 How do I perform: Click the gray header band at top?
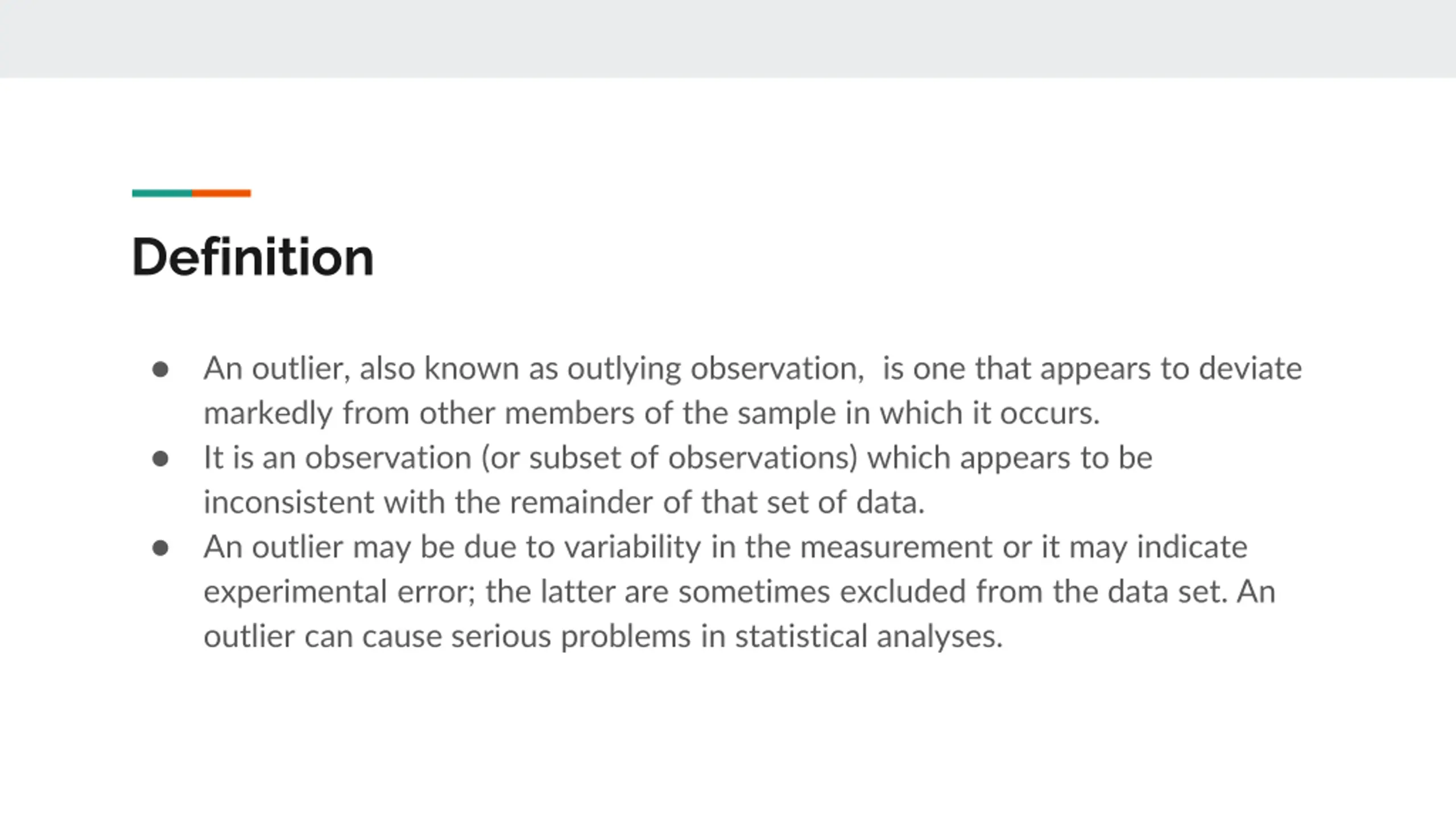[x=728, y=39]
